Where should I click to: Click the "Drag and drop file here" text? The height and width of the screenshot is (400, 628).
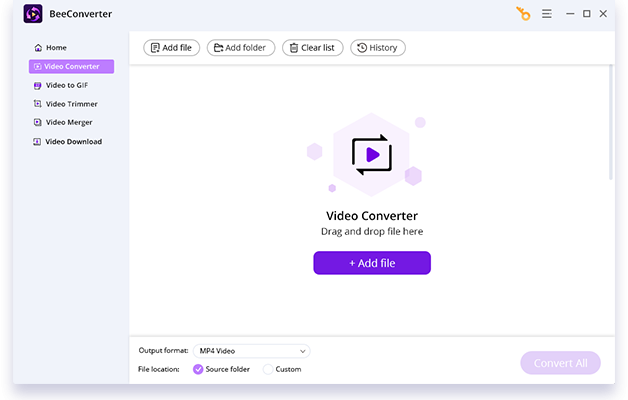[372, 231]
